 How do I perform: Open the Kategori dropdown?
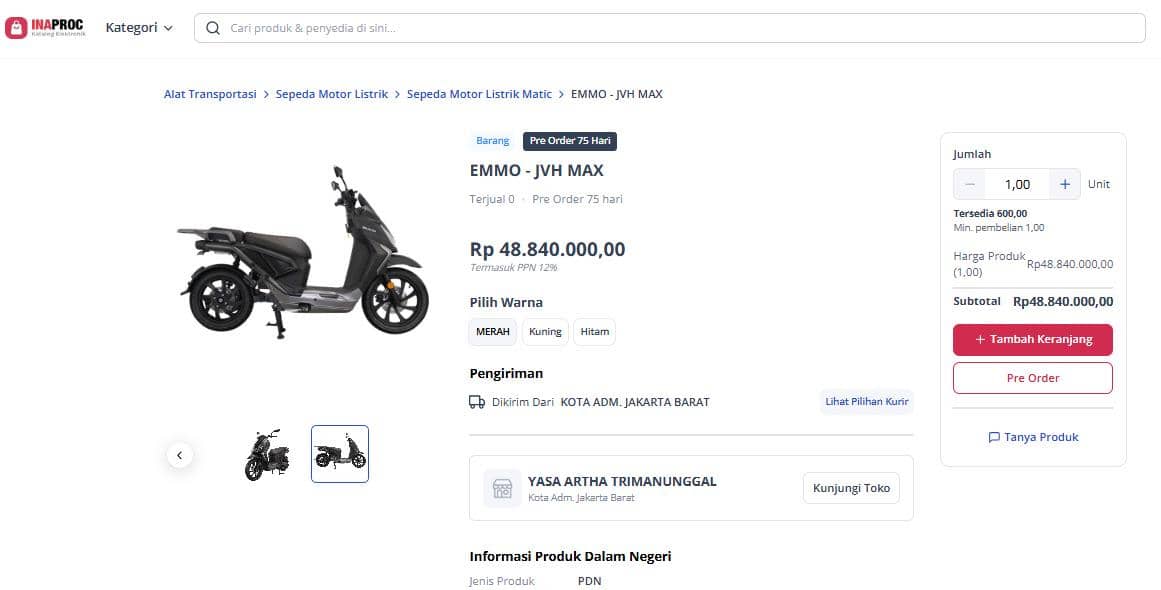click(x=132, y=27)
